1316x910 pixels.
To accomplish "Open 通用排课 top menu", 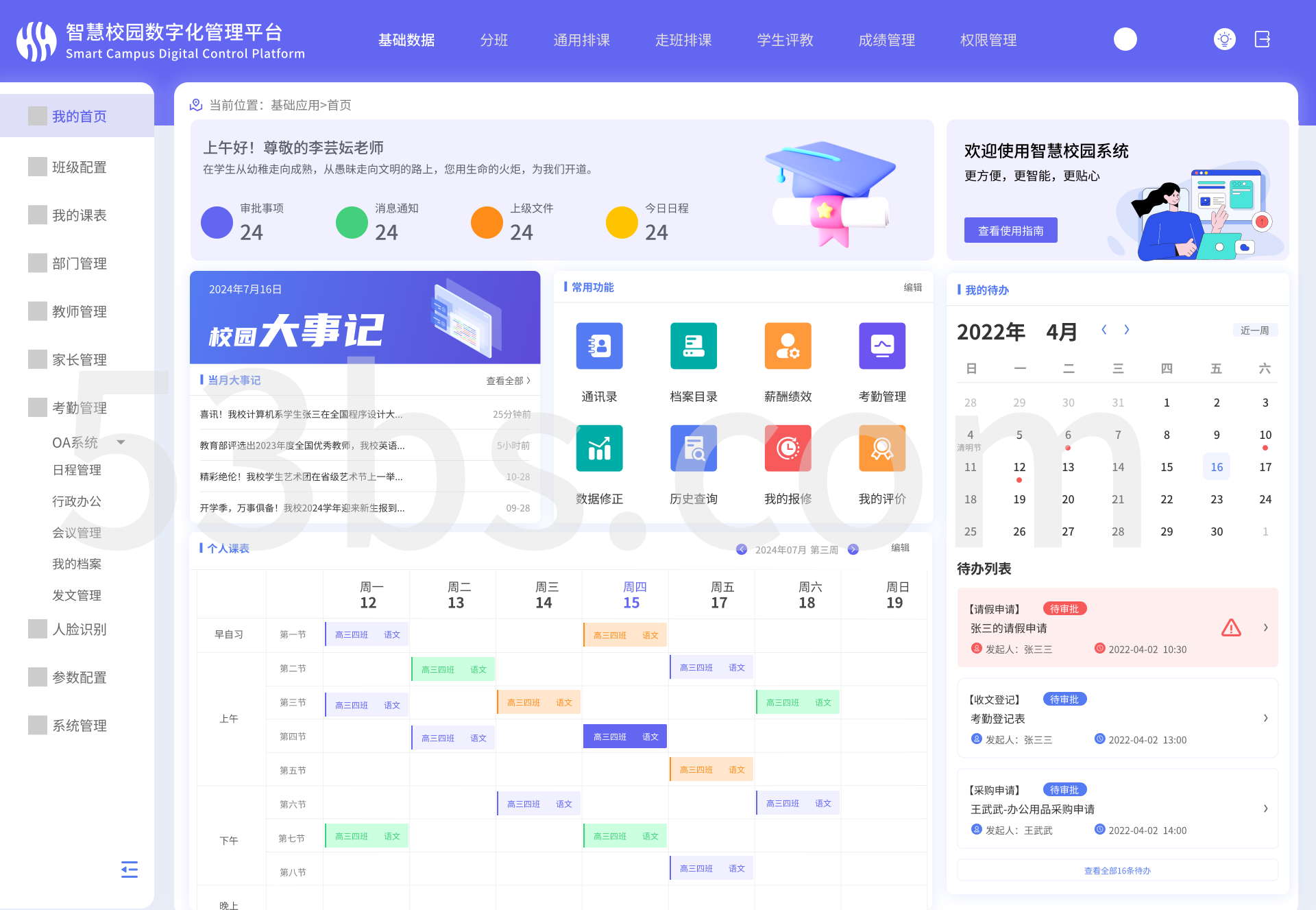I will [x=581, y=40].
